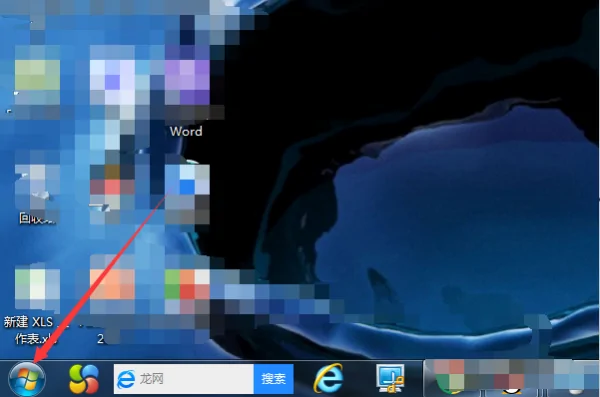Open Internet Explorer from the taskbar

328,379
